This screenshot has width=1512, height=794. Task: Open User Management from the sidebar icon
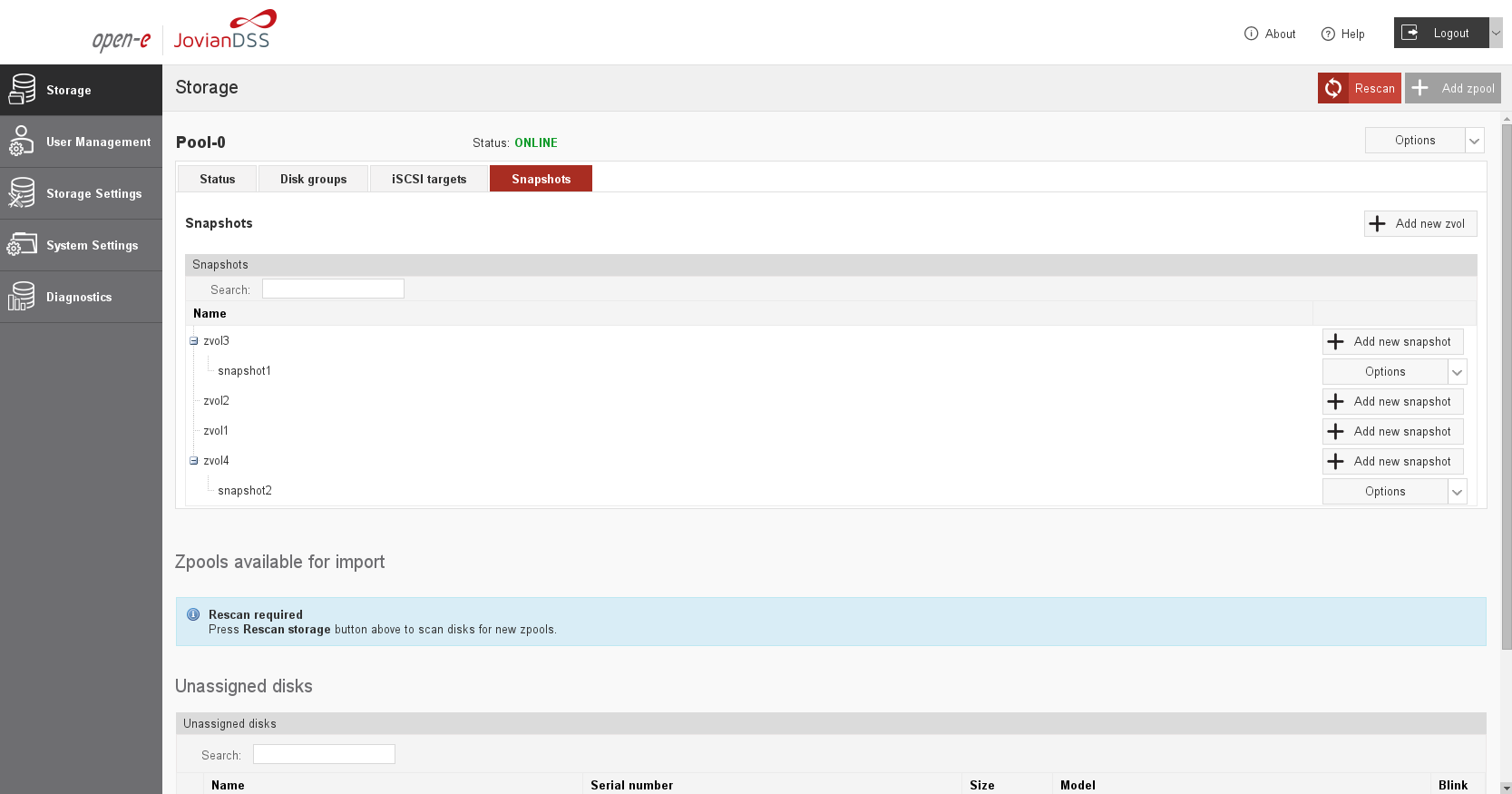tap(22, 142)
